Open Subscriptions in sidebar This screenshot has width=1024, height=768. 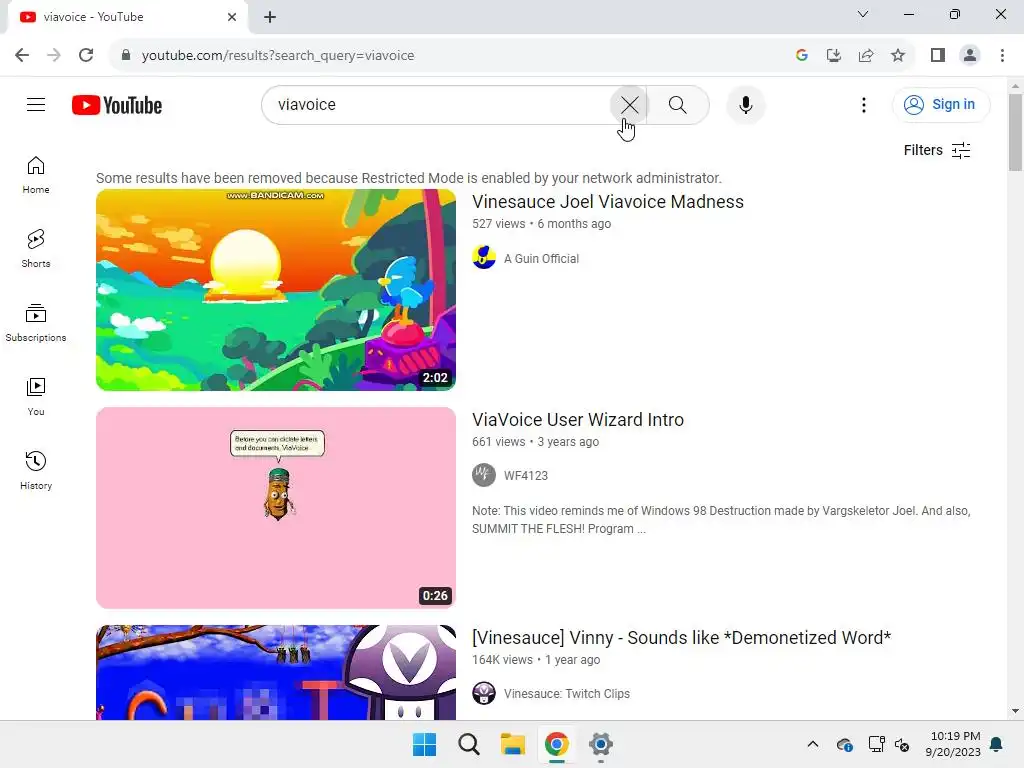pyautogui.click(x=36, y=323)
